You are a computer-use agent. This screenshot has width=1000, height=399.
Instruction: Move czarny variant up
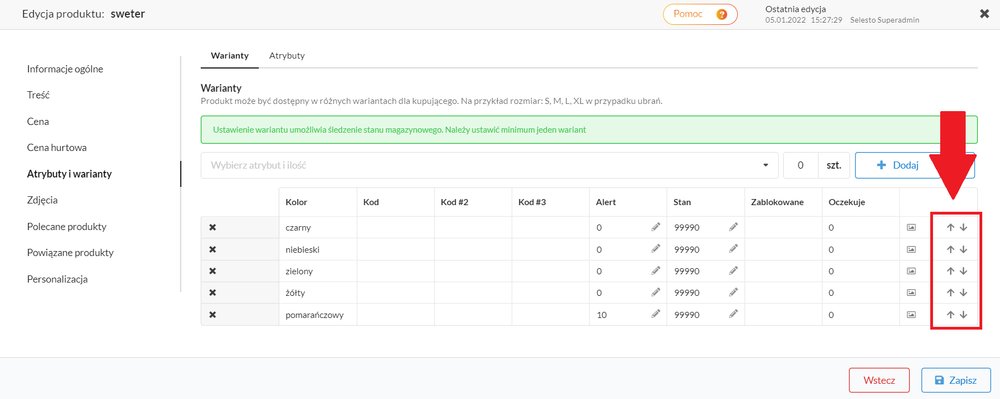[x=950, y=228]
